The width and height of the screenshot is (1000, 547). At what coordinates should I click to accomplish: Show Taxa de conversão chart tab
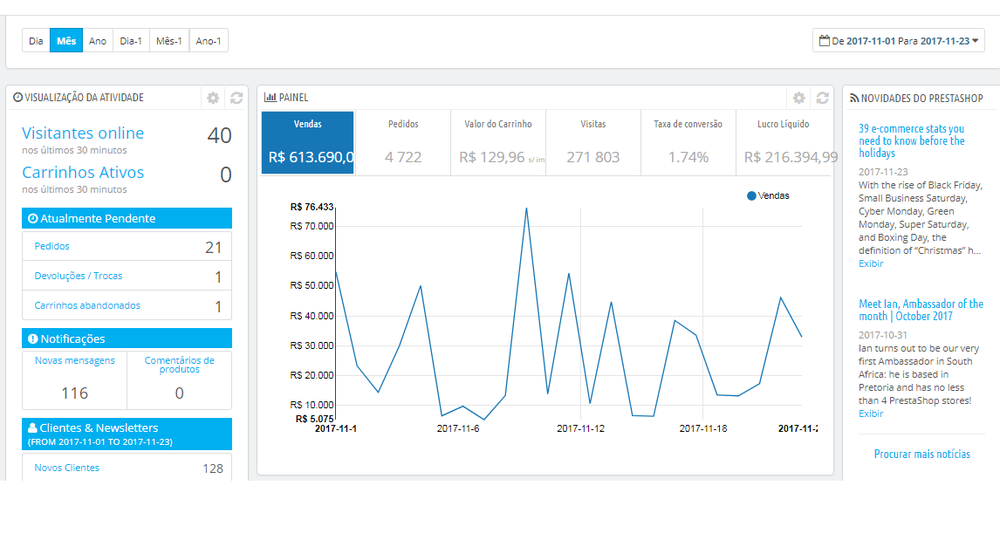click(688, 142)
